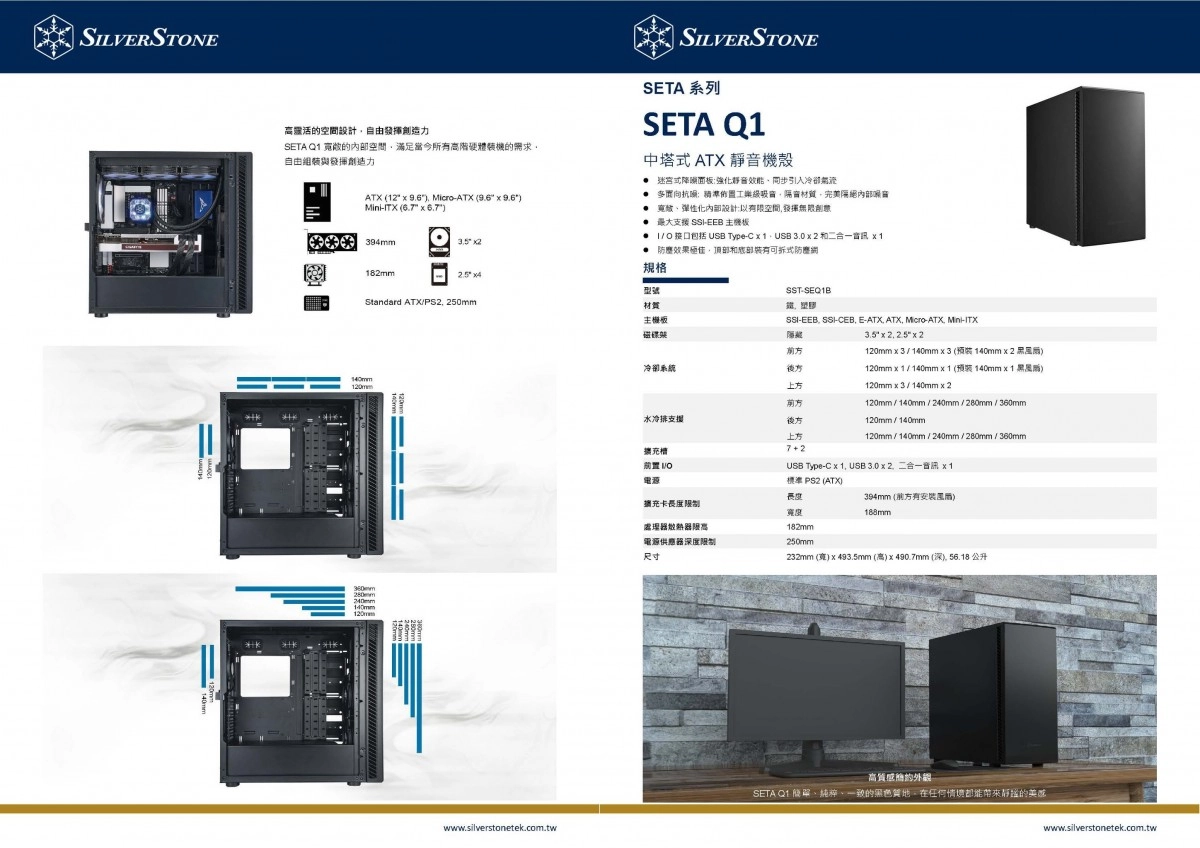
Task: Click the "擴充卡長度限制" row label
Action: click(x=672, y=504)
